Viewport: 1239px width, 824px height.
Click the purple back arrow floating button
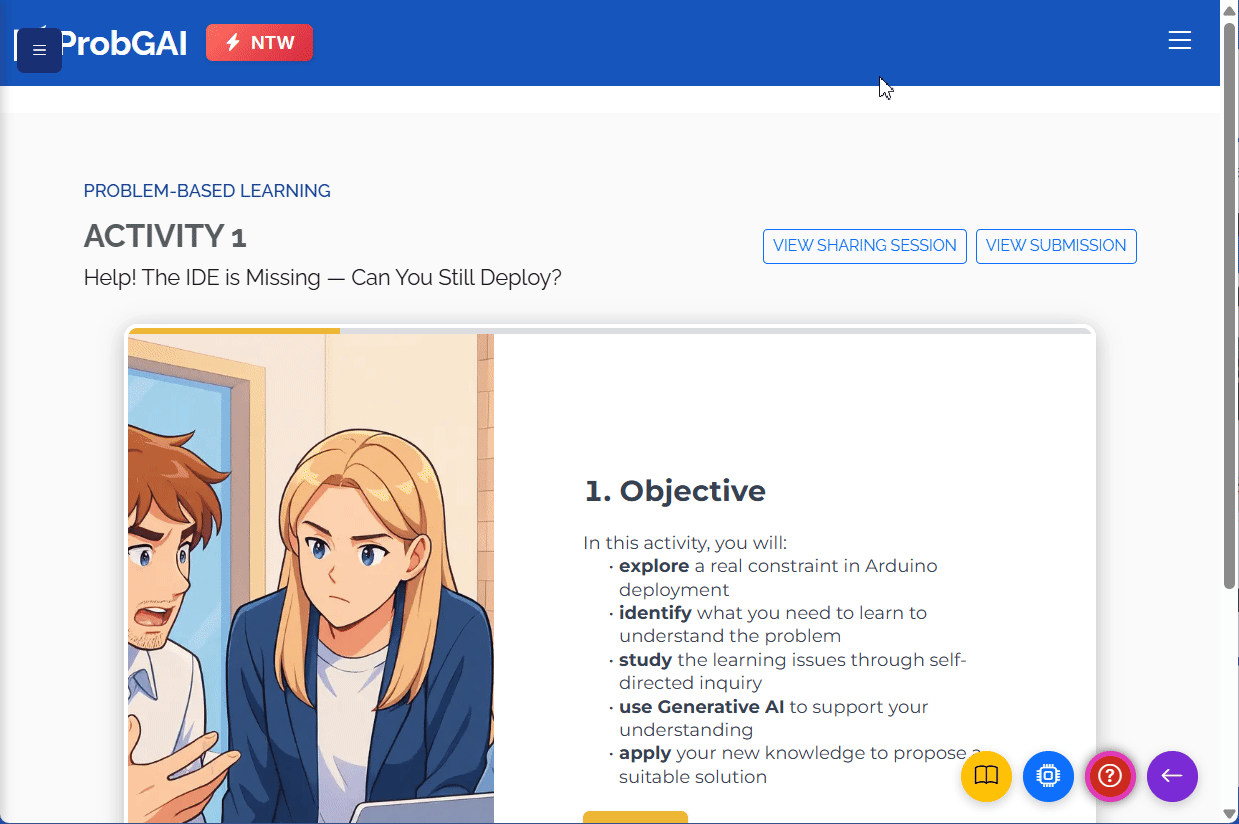(1172, 776)
